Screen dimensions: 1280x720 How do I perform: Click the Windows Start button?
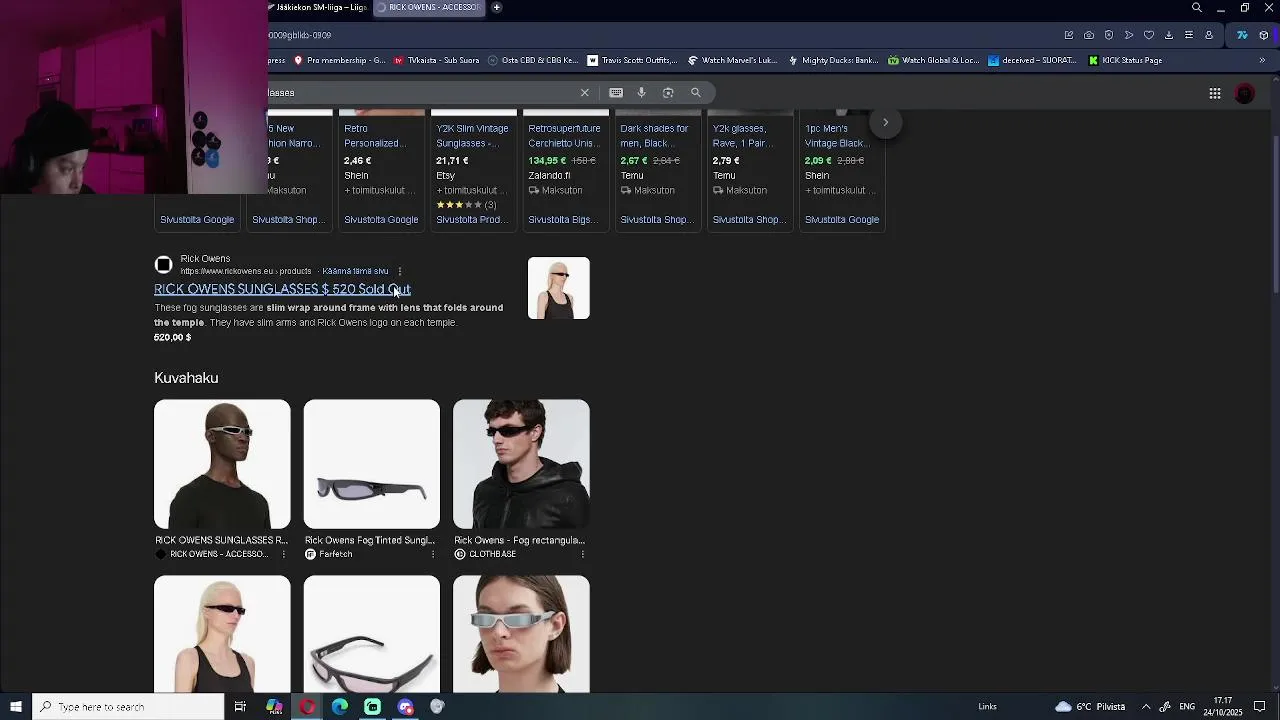16,707
